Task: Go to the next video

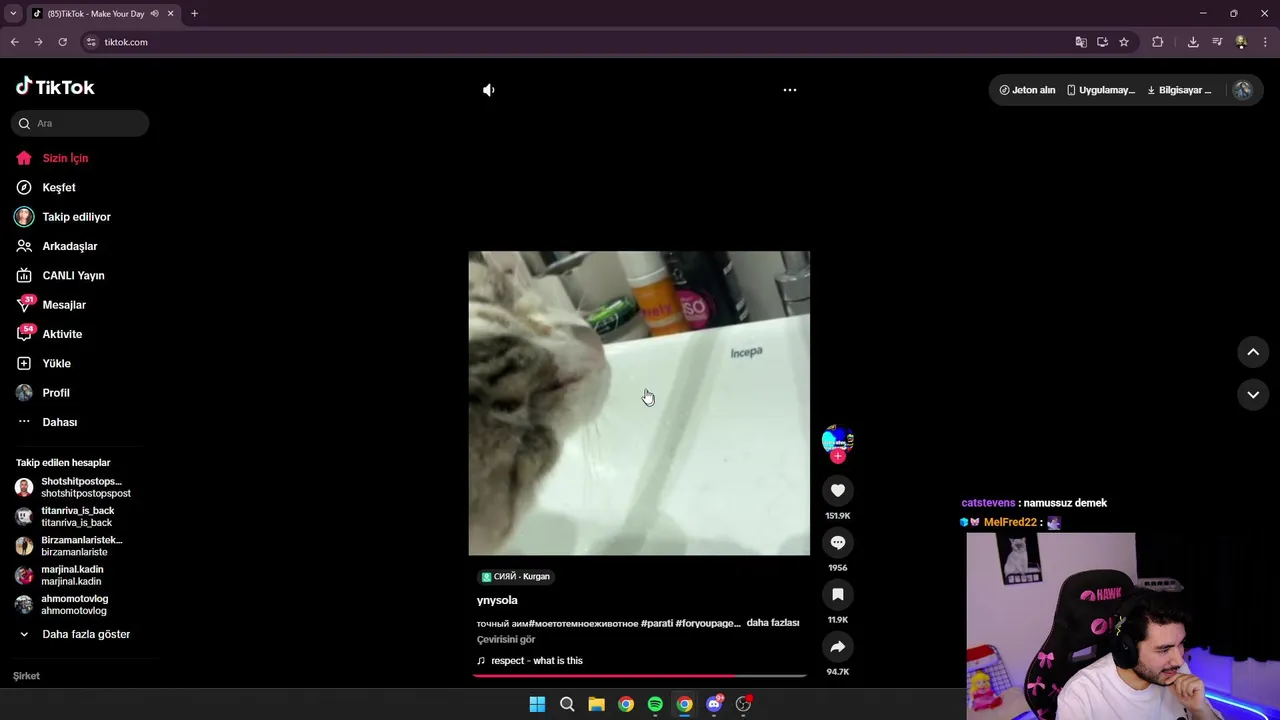Action: pos(1253,395)
